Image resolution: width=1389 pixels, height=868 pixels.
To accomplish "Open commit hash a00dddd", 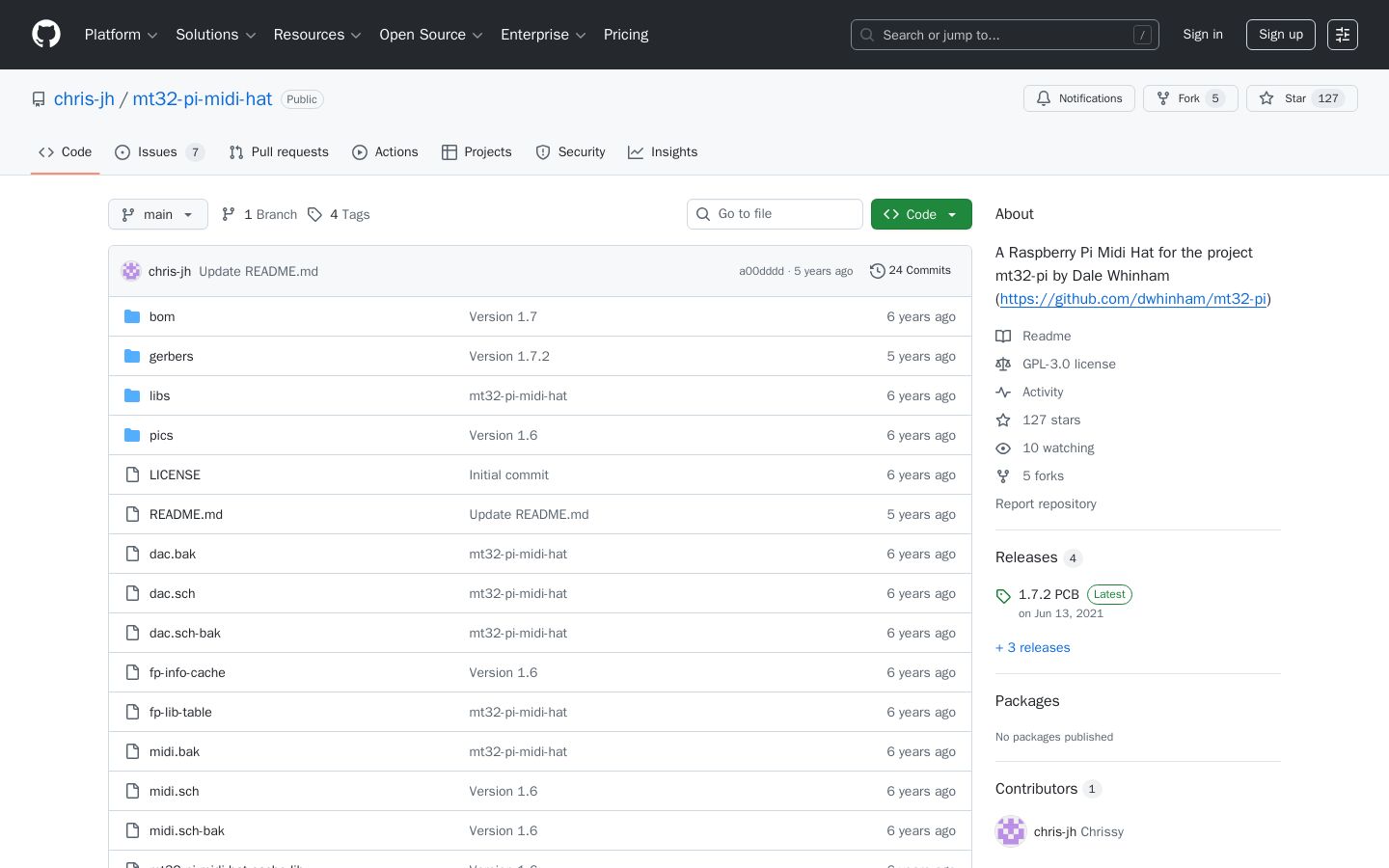I will tap(762, 271).
